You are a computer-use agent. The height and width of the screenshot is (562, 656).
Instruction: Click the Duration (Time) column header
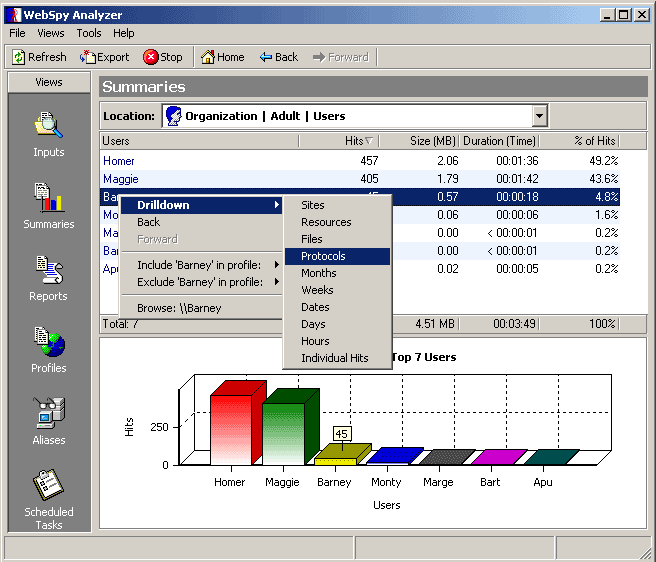[x=499, y=141]
